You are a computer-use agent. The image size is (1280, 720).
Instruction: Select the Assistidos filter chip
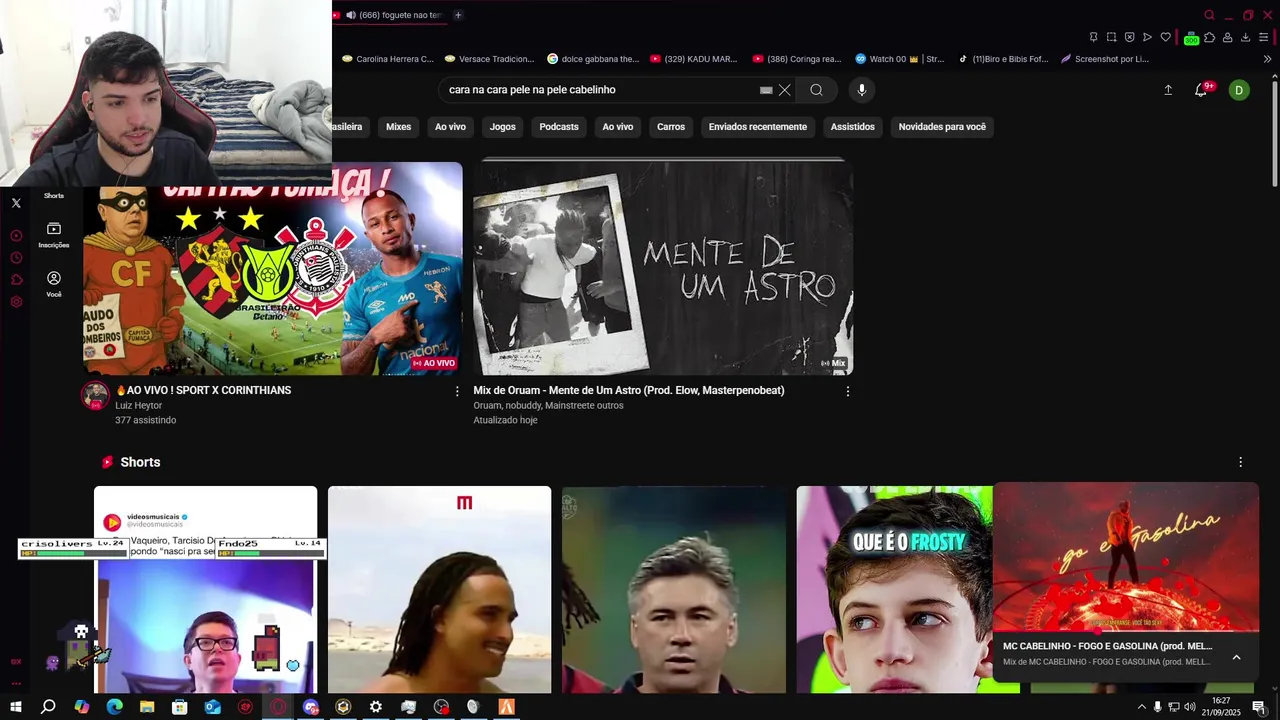[852, 127]
